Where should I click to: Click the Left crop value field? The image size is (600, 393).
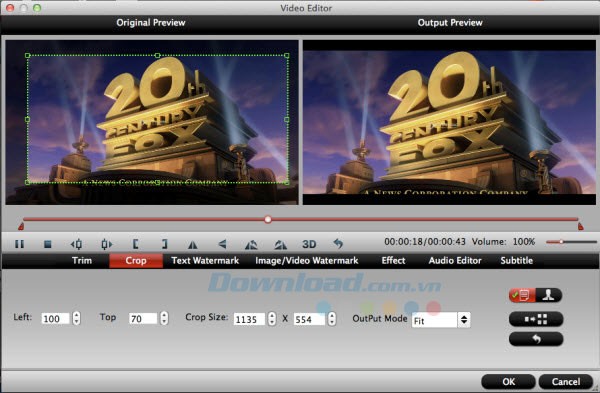click(55, 318)
